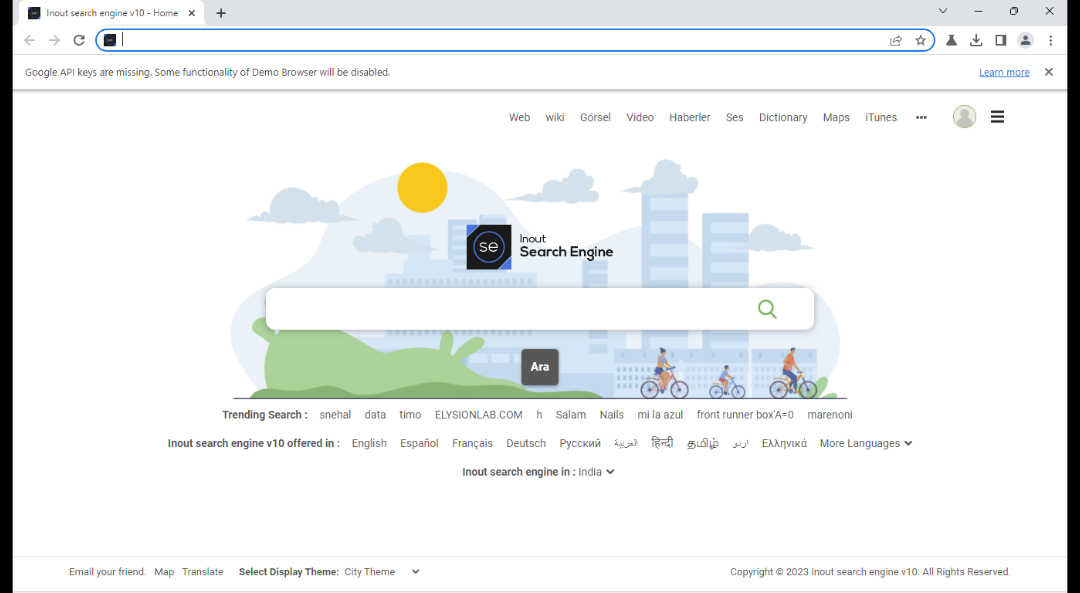This screenshot has width=1080, height=593.
Task: Click trending search data
Action: pyautogui.click(x=375, y=415)
